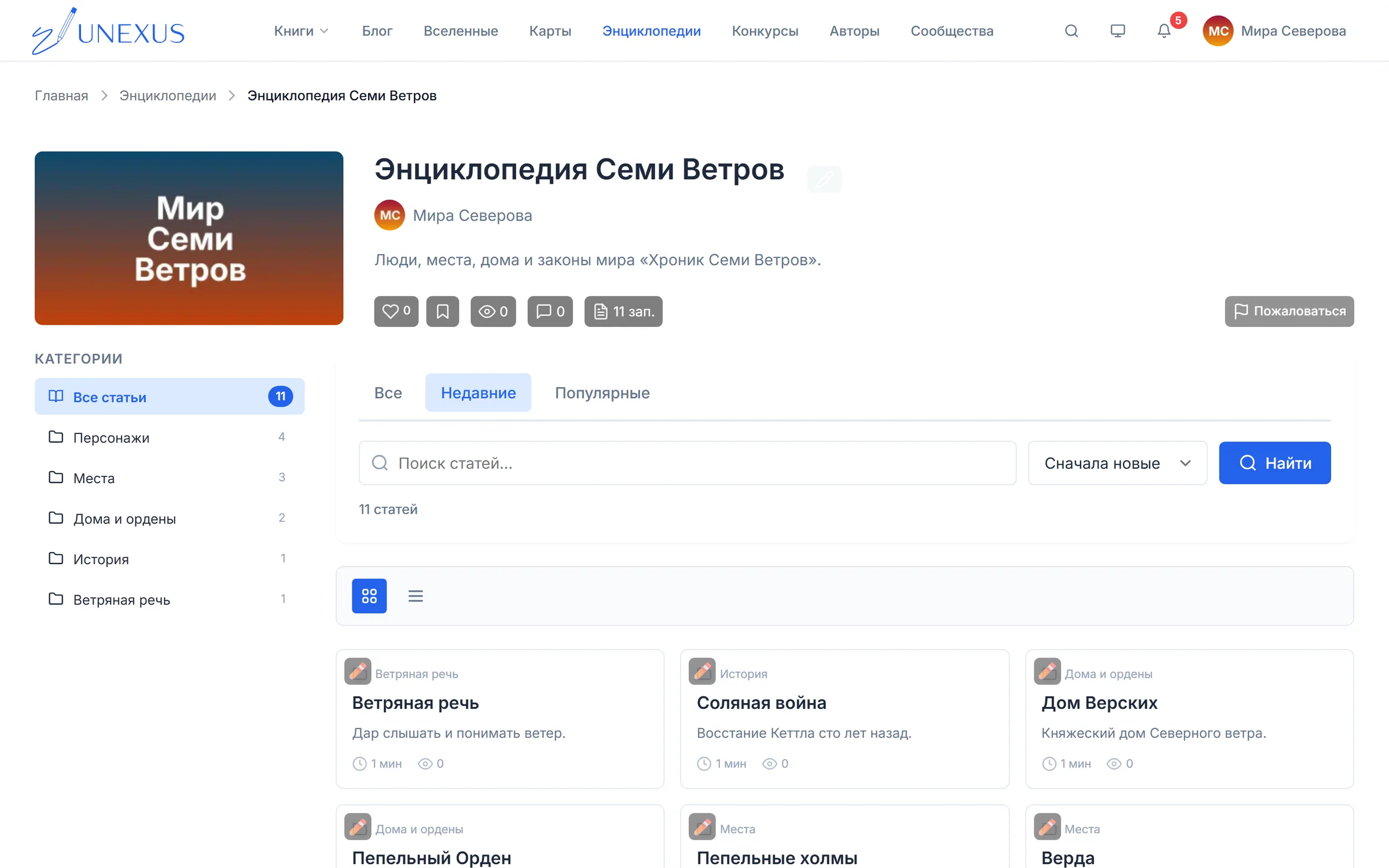Click the pencil edit icon next to the encyclopedia title
The width and height of the screenshot is (1389, 868).
(824, 179)
